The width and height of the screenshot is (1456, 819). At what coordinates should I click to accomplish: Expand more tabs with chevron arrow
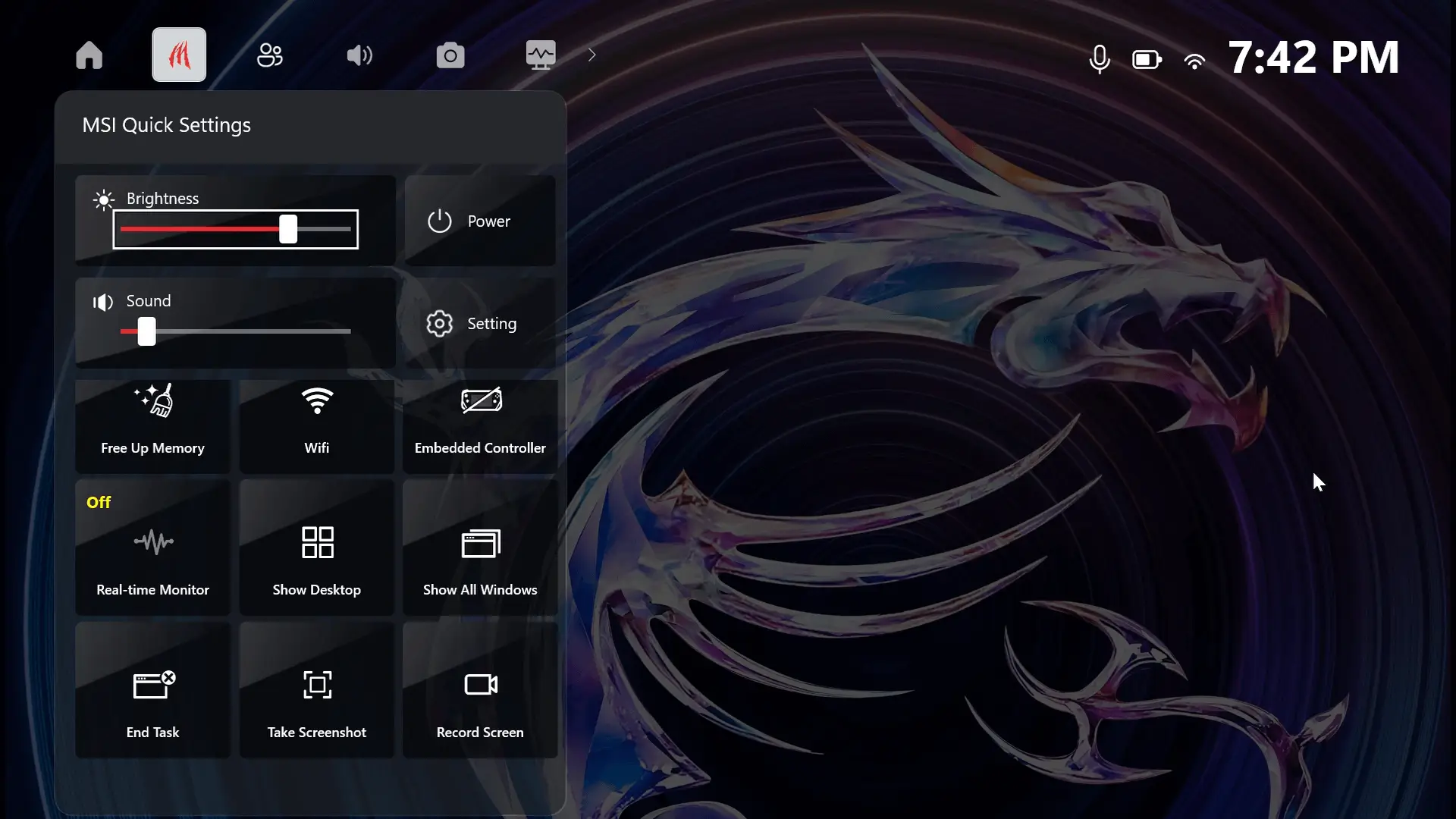coord(592,55)
